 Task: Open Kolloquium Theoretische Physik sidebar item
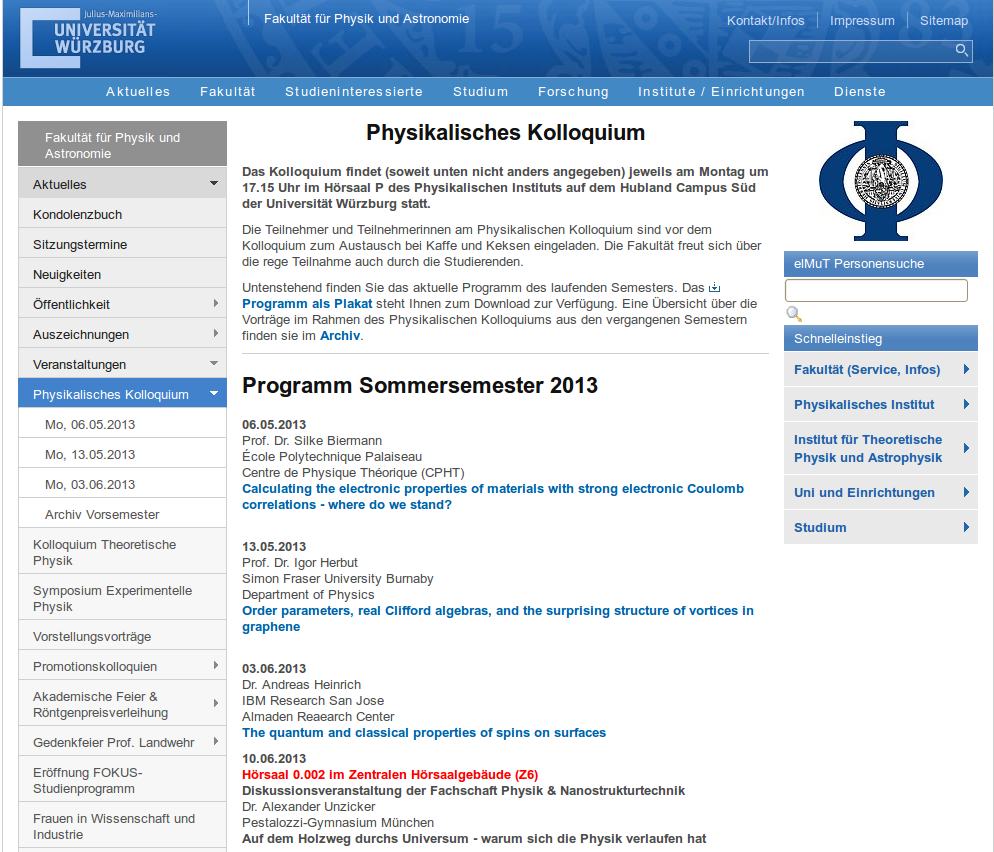(122, 552)
